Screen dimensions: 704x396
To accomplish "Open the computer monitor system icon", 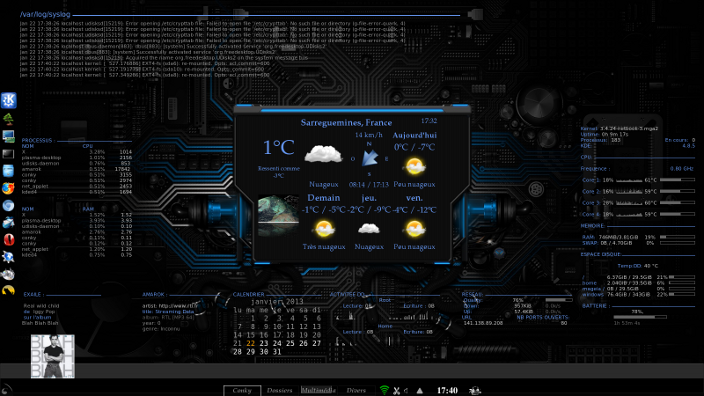I will 8,136.
